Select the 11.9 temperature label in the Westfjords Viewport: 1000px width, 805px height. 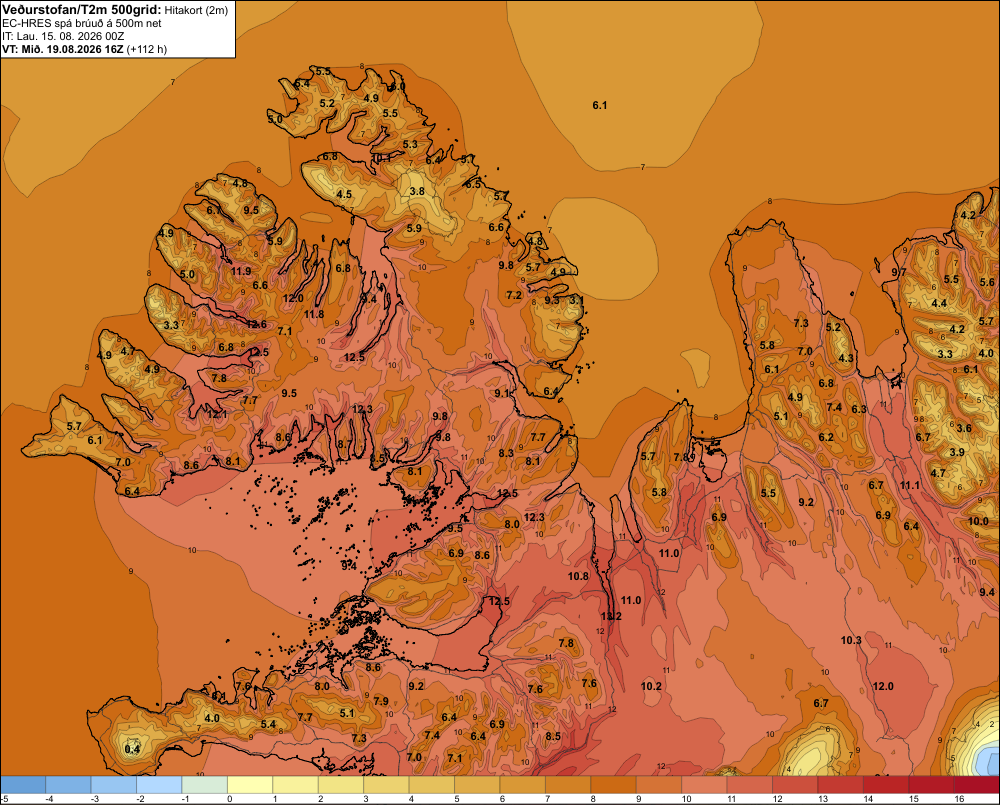(x=240, y=271)
